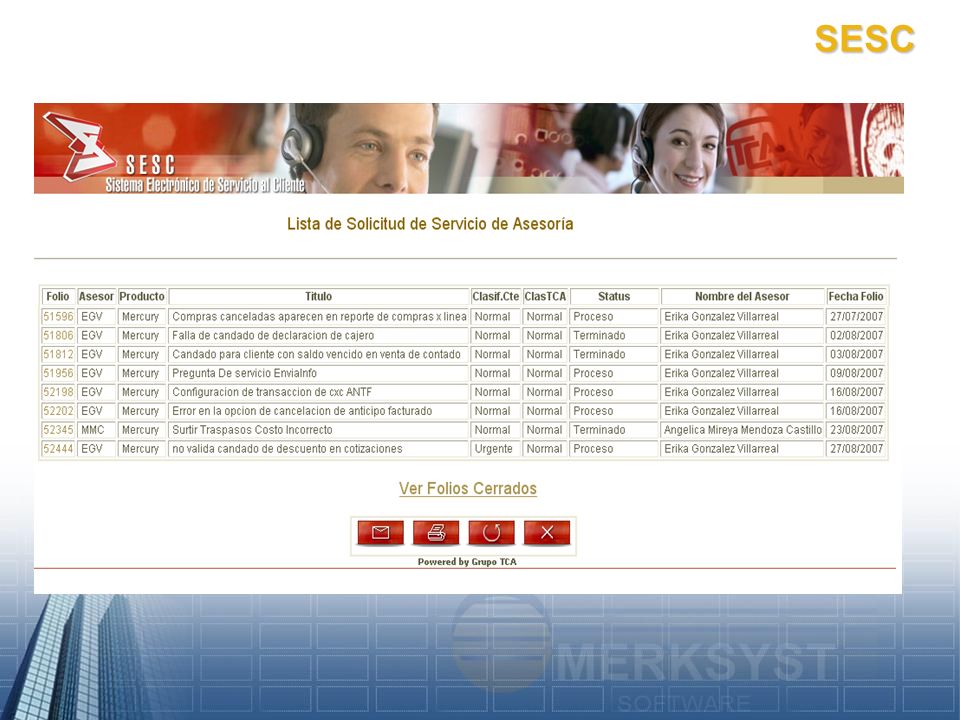The image size is (960, 720).
Task: Click the Producto column header
Action: pos(142,296)
